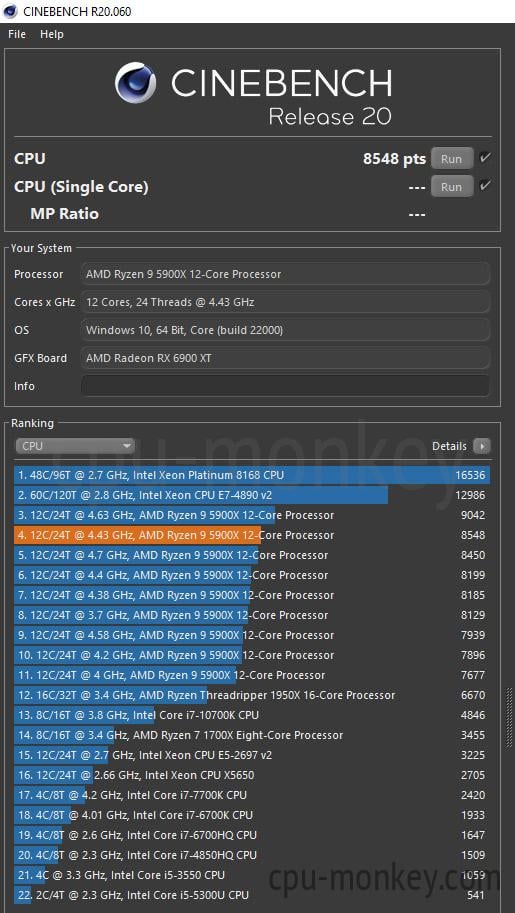This screenshot has height=913, width=515.
Task: Click the Cinebench sphere logo icon
Action: tap(135, 83)
